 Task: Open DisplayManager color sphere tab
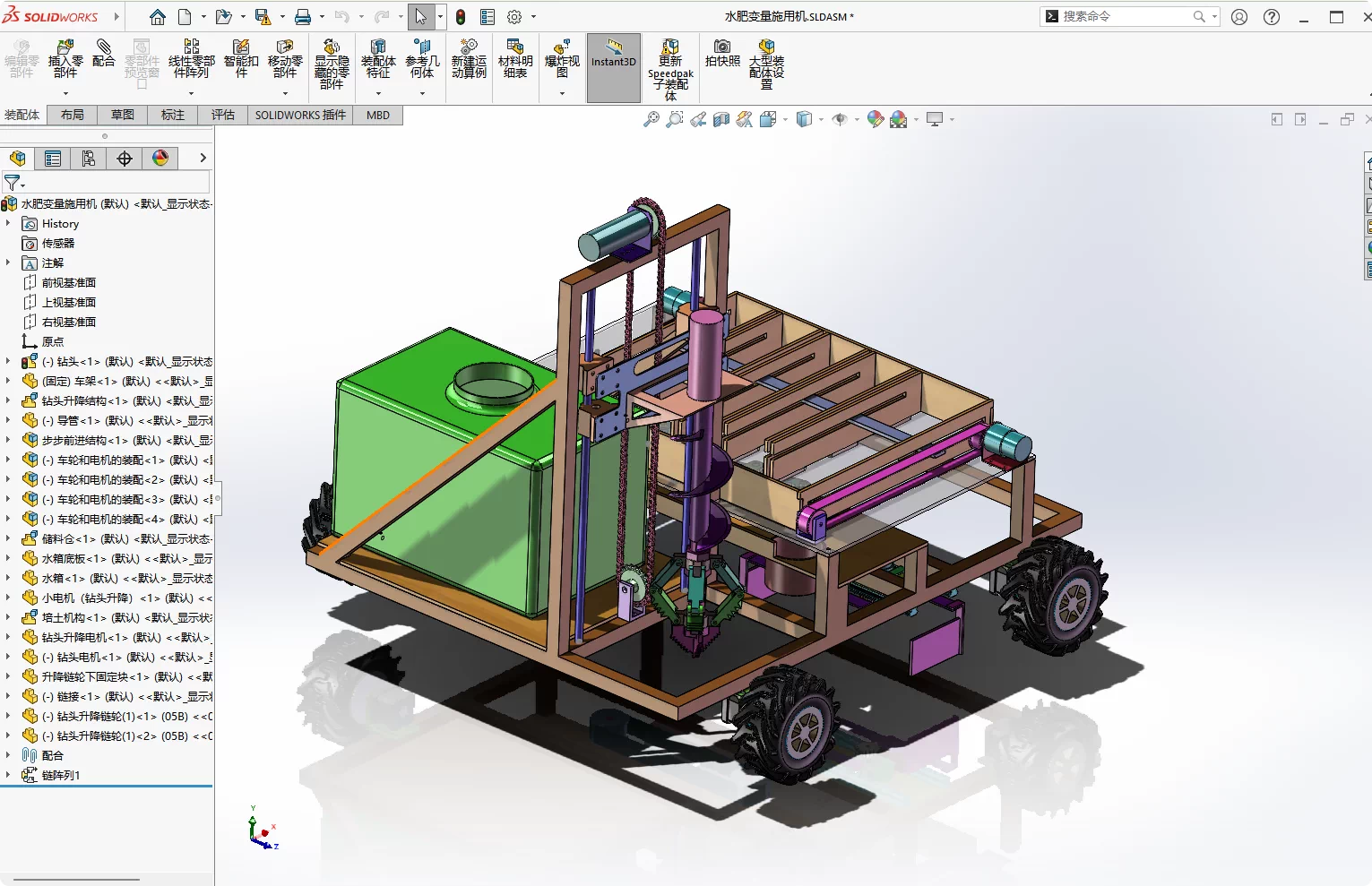click(x=160, y=159)
